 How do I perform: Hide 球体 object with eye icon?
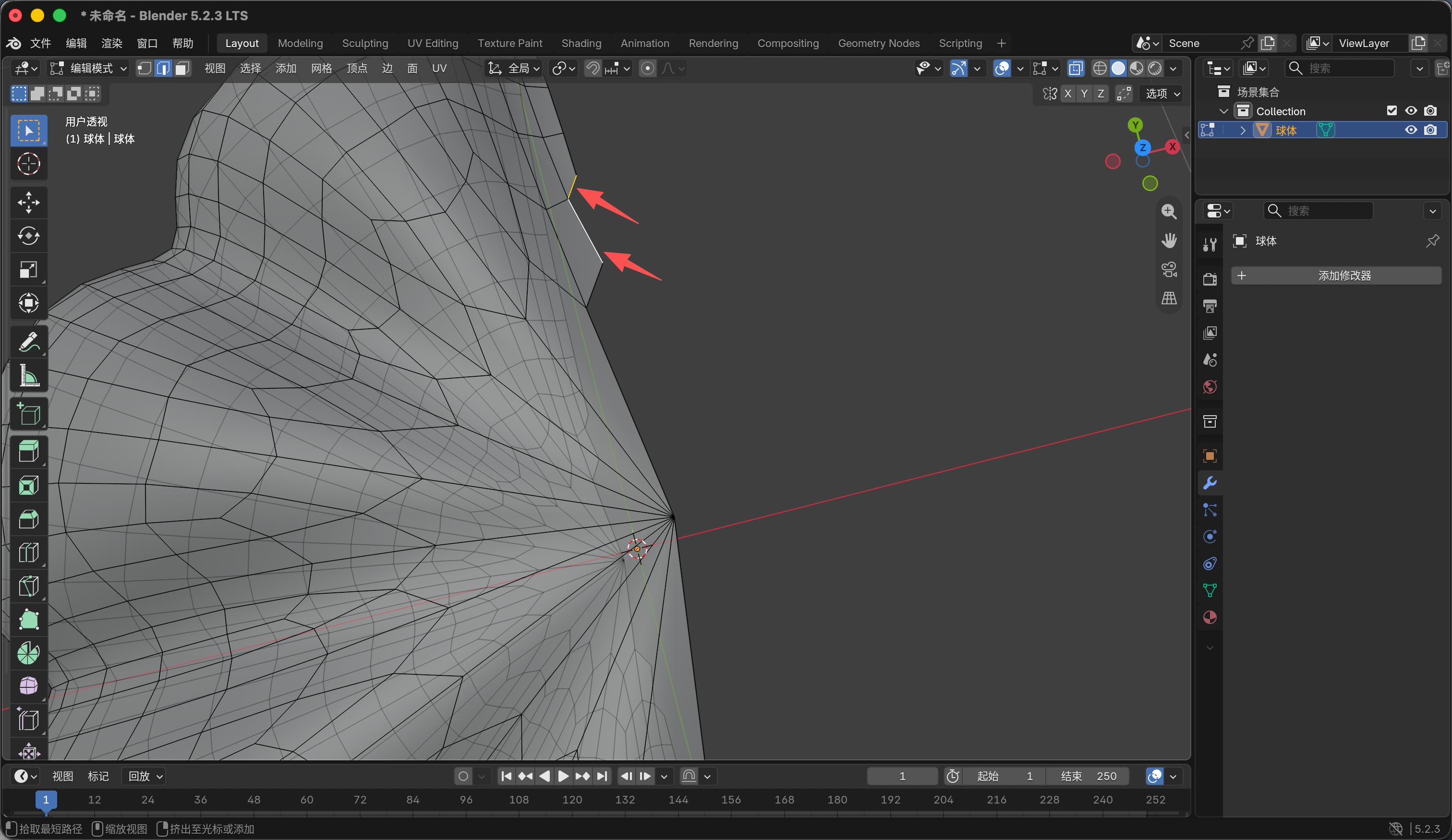point(1411,130)
